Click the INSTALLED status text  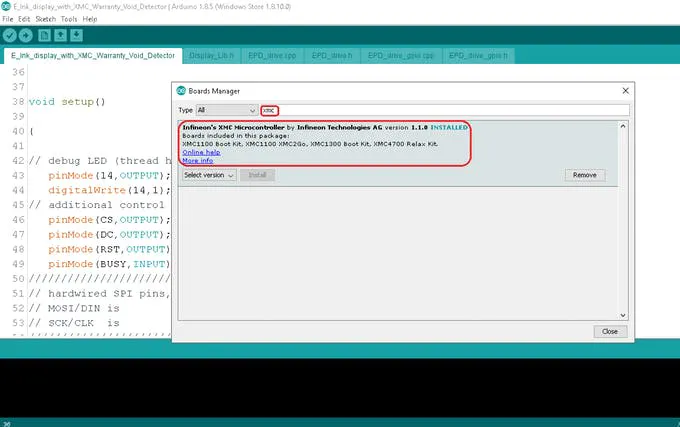tap(449, 127)
